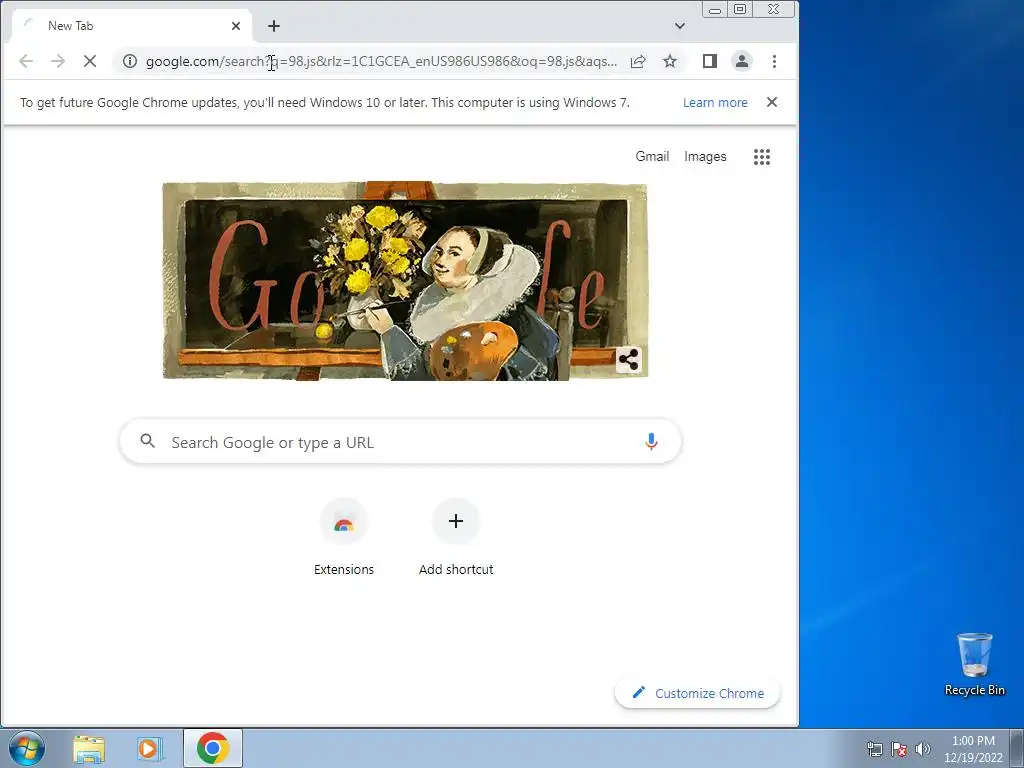Open the Chrome profile avatar menu
Image resolution: width=1024 pixels, height=768 pixels.
(742, 61)
